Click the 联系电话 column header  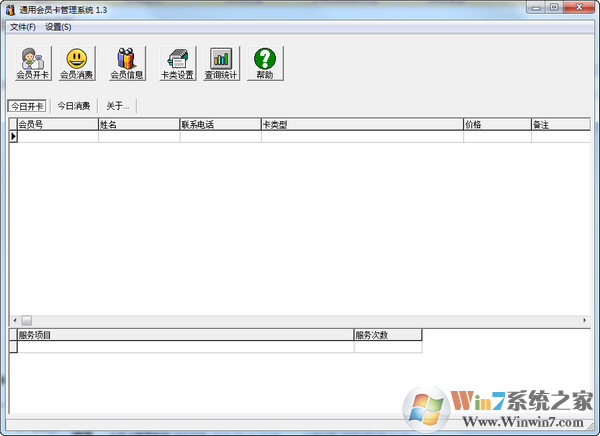(220, 124)
